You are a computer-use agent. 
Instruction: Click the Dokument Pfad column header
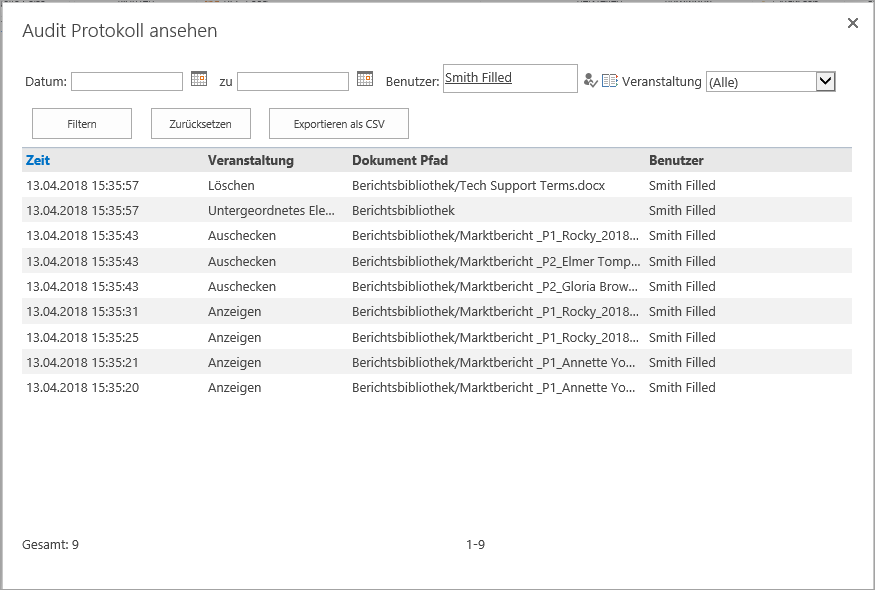[400, 160]
